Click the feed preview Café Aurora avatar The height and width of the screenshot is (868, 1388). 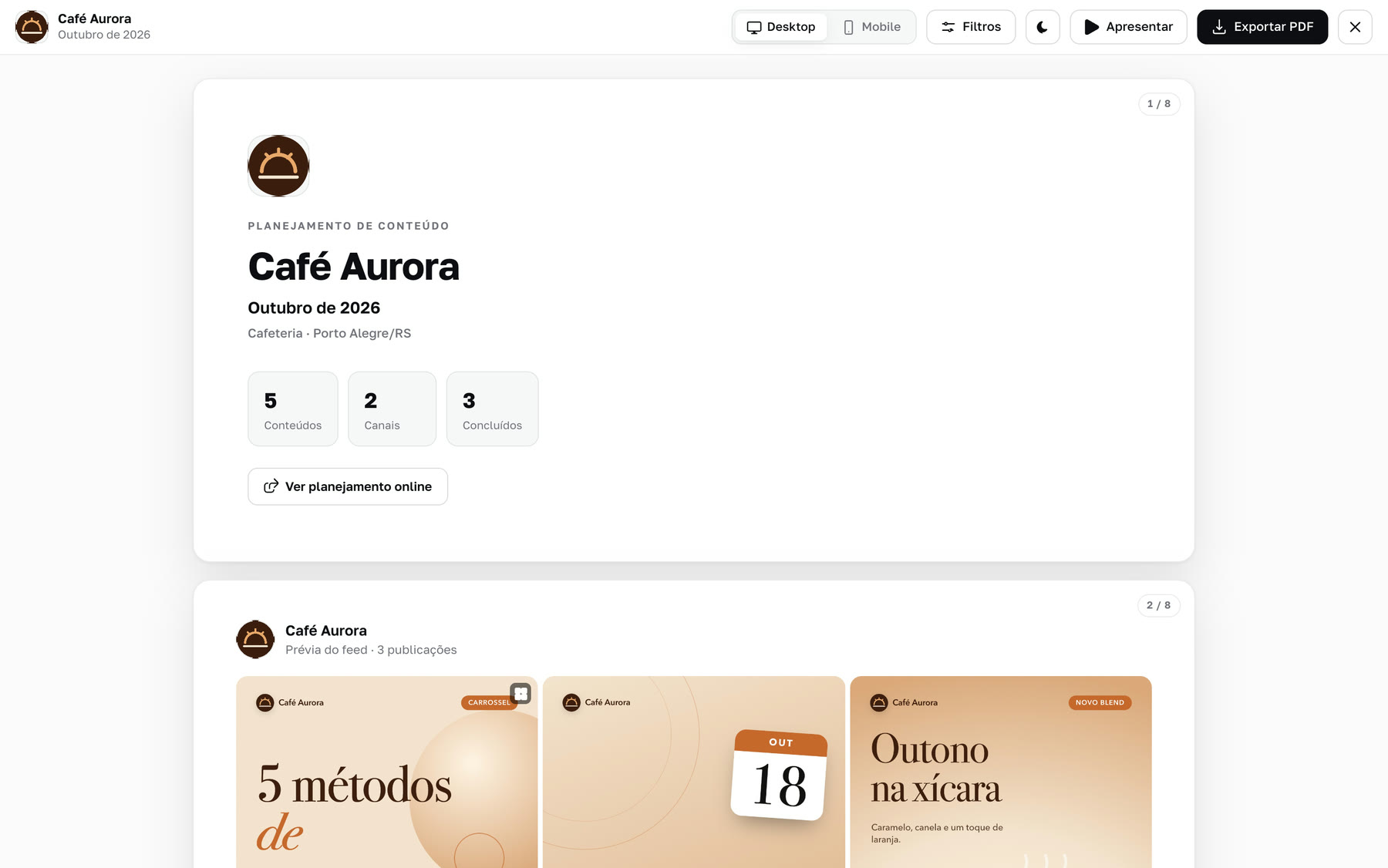(255, 639)
